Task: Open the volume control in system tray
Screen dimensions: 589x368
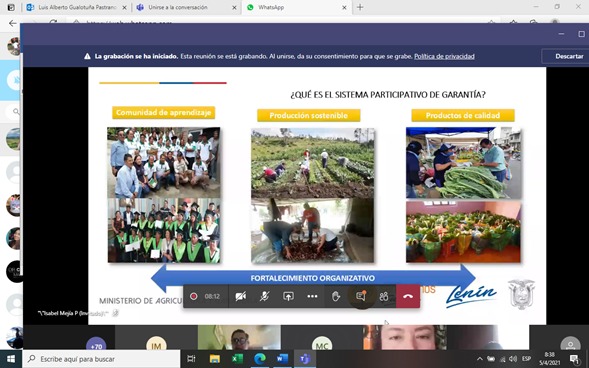Action: (x=513, y=359)
